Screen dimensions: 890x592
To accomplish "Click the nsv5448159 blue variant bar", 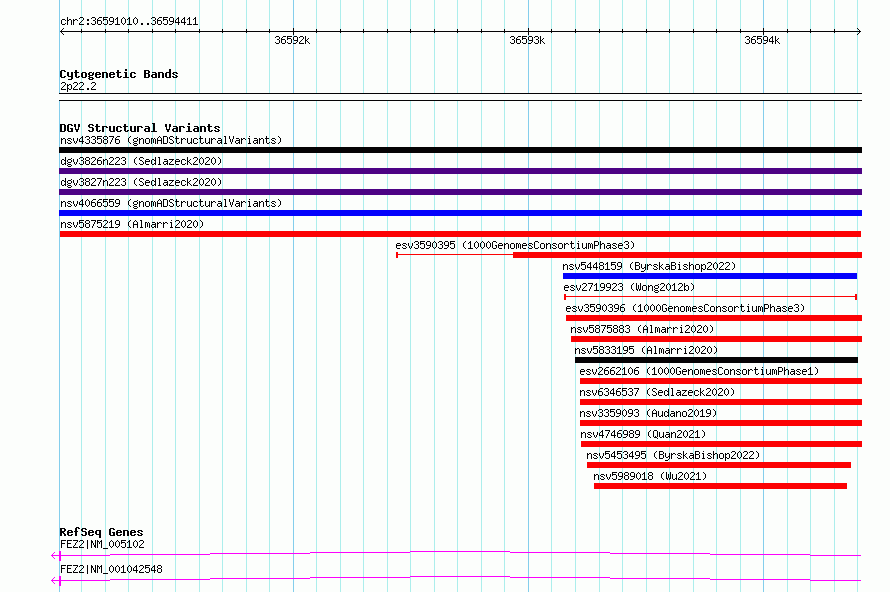I will coord(710,276).
